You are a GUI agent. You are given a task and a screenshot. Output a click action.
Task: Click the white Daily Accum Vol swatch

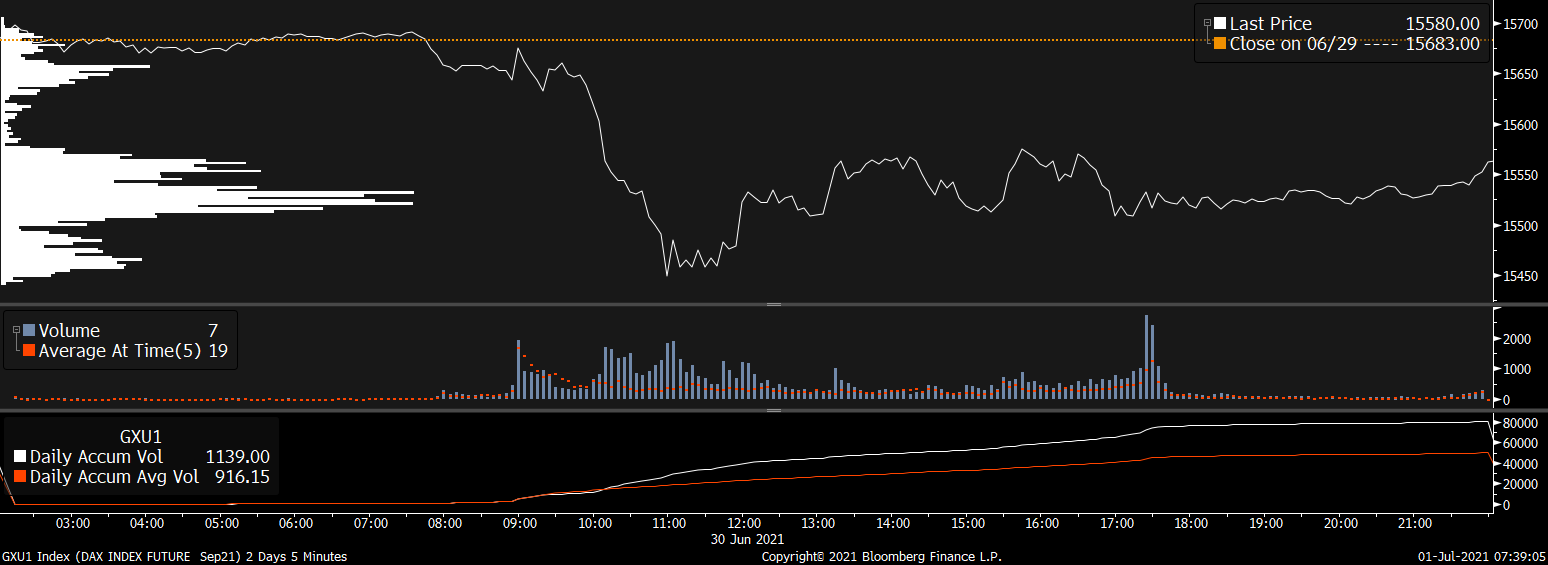coord(20,457)
